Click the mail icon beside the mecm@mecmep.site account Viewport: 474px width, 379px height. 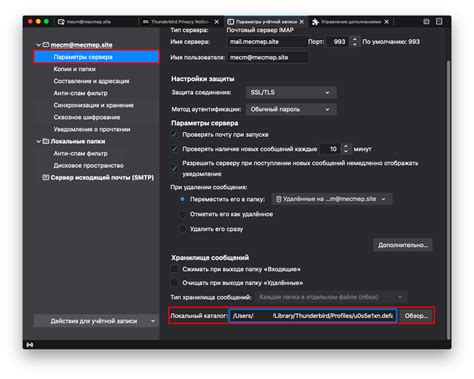pos(46,45)
